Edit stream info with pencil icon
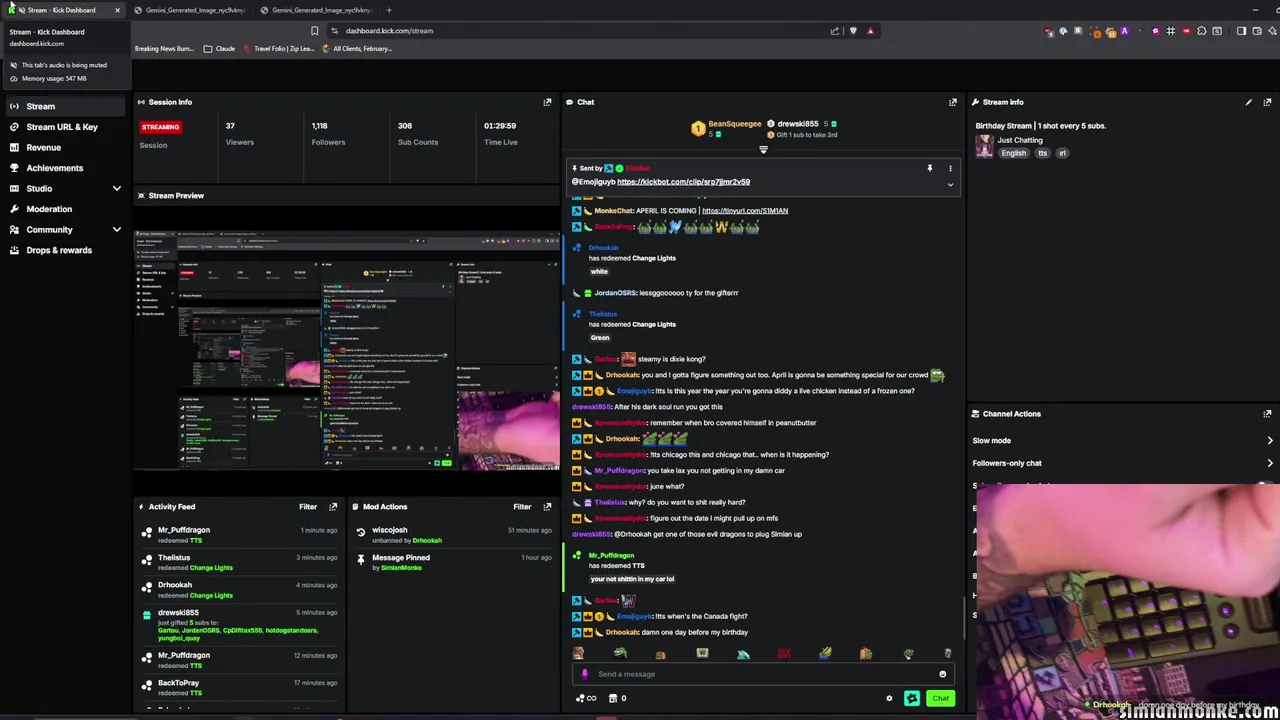Screen dimensions: 1280x720 pos(1248,102)
